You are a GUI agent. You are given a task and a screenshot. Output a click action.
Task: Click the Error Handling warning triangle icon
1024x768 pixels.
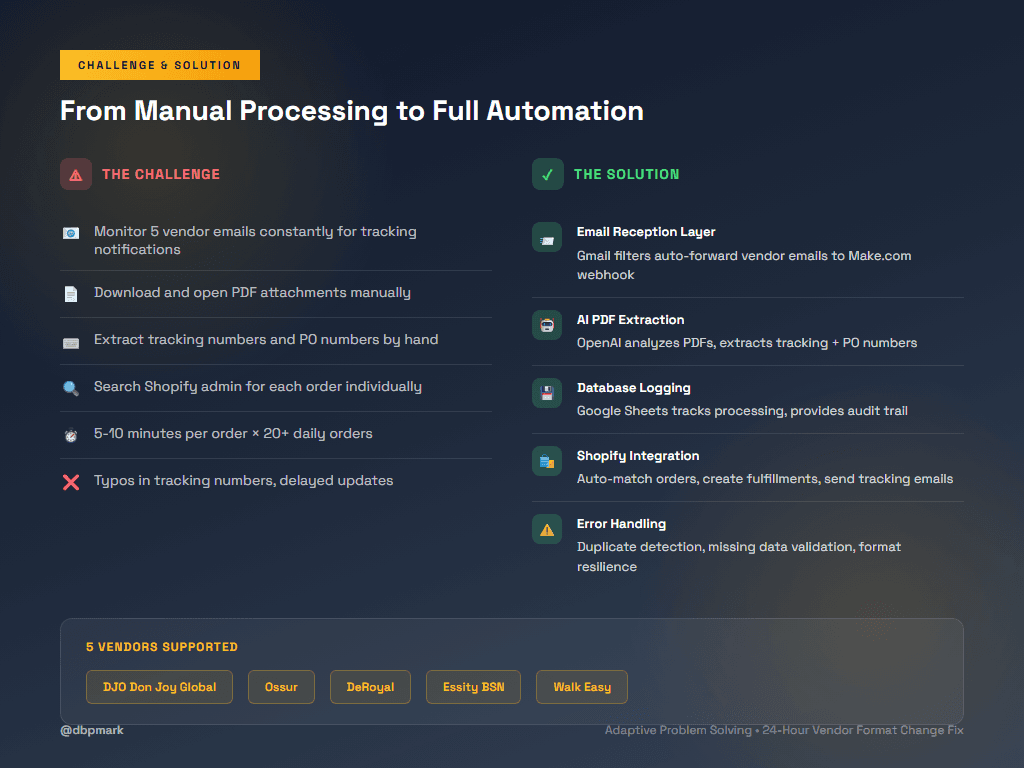[x=546, y=530]
